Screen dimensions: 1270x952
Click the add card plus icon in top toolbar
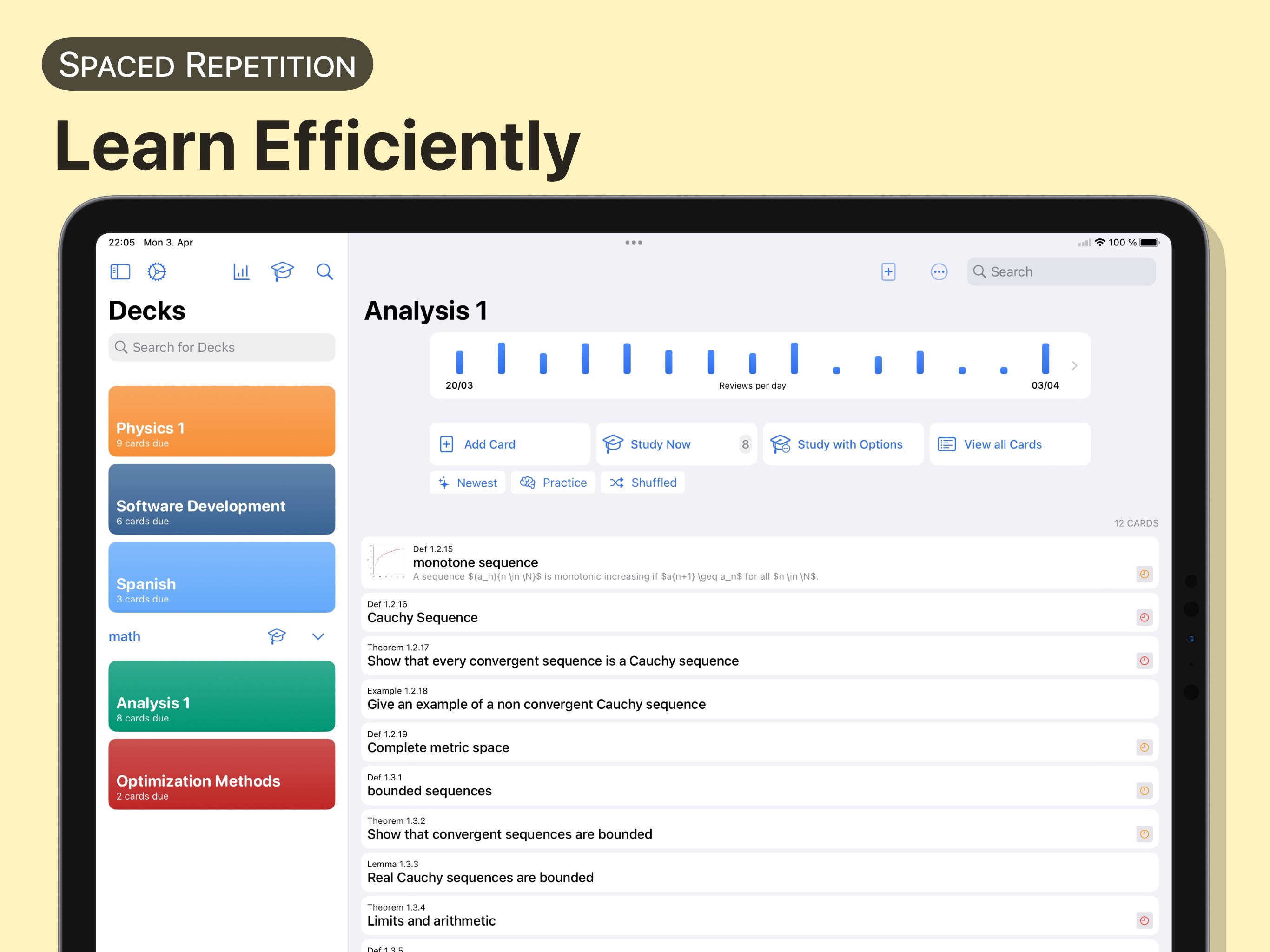click(888, 271)
